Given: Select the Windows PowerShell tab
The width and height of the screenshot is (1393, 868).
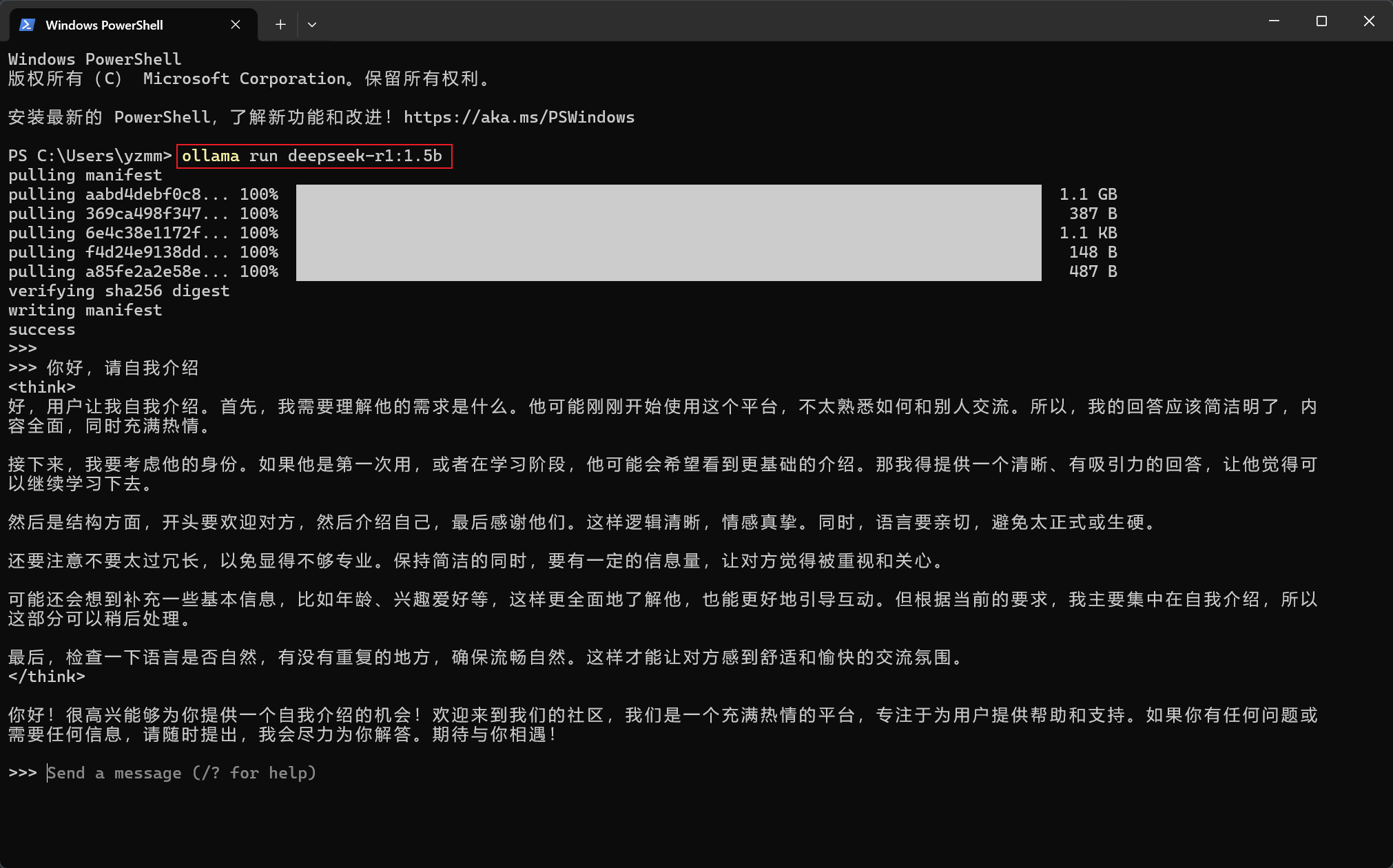Looking at the screenshot, I should point(133,25).
